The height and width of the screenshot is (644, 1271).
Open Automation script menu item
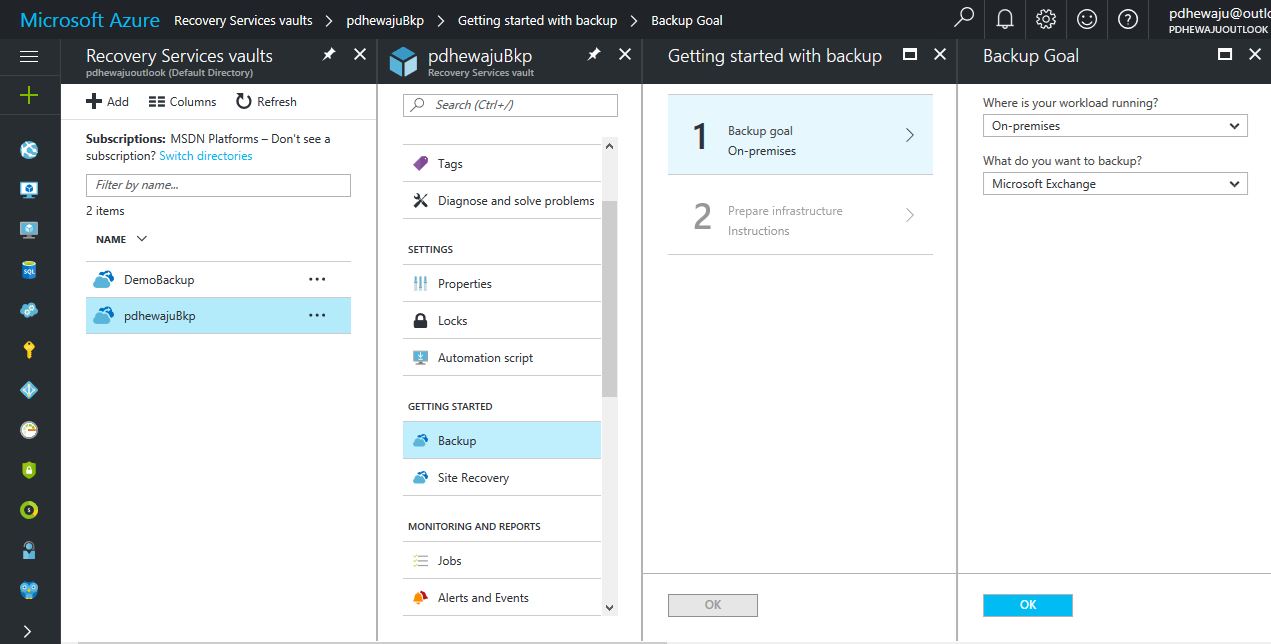click(502, 358)
